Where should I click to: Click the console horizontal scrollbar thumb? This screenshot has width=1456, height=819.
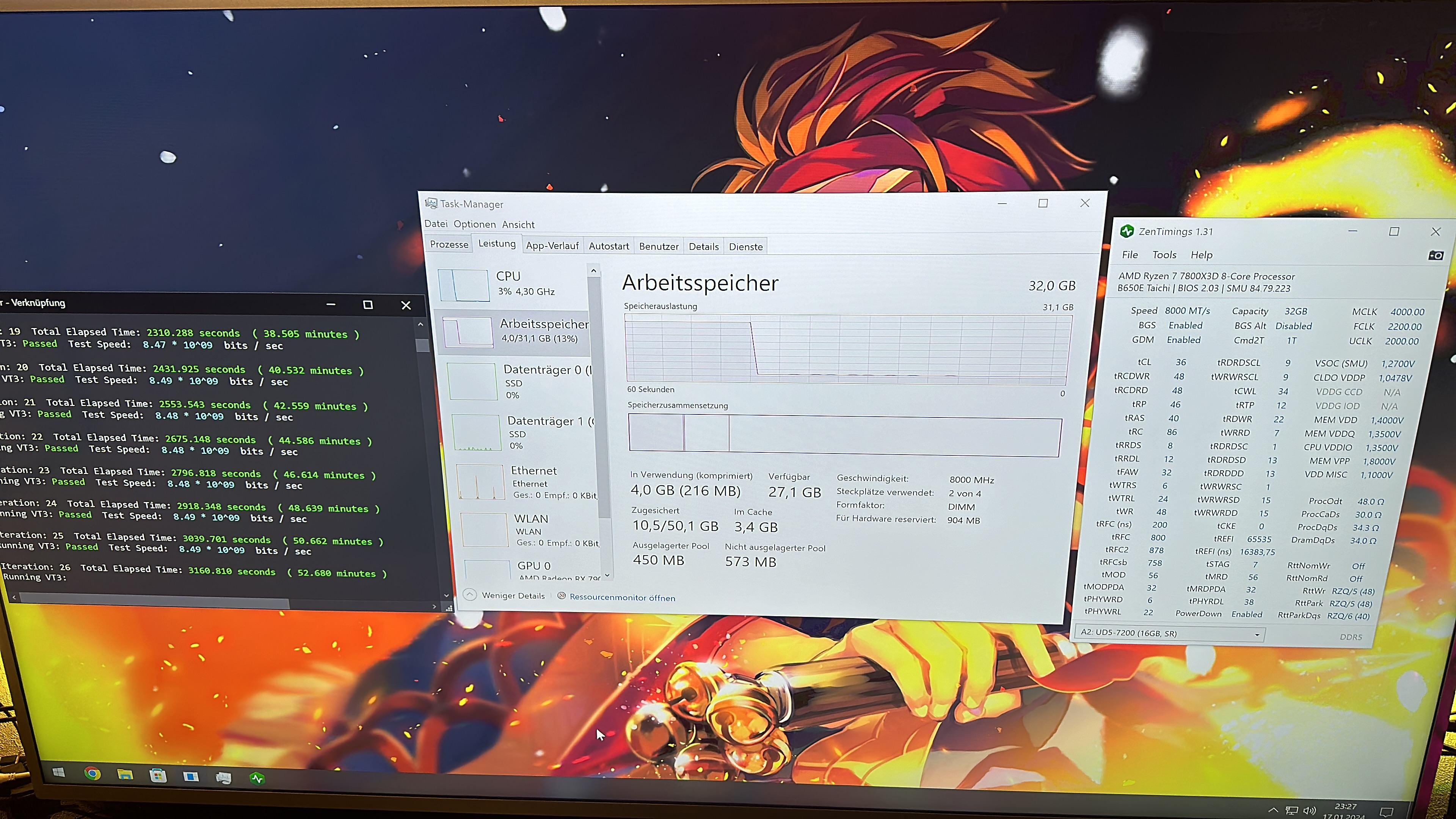154,601
